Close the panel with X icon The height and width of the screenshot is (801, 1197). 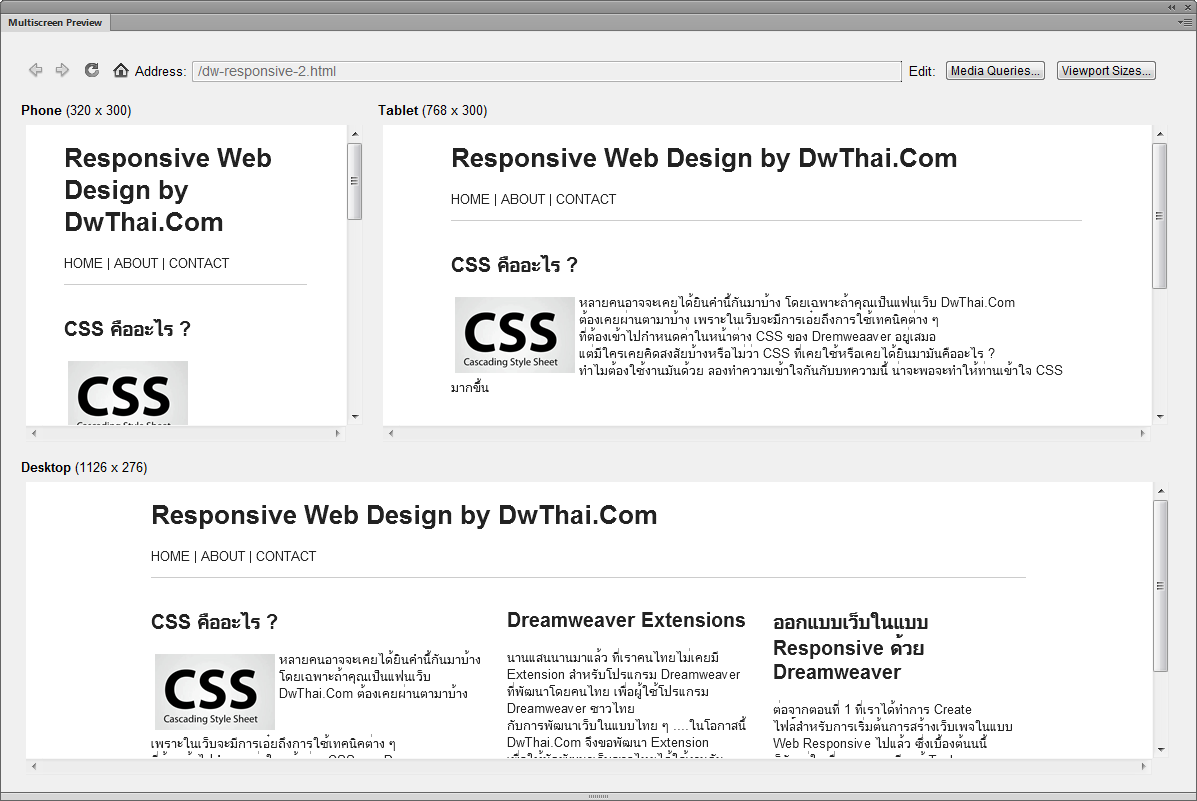click(x=1187, y=7)
